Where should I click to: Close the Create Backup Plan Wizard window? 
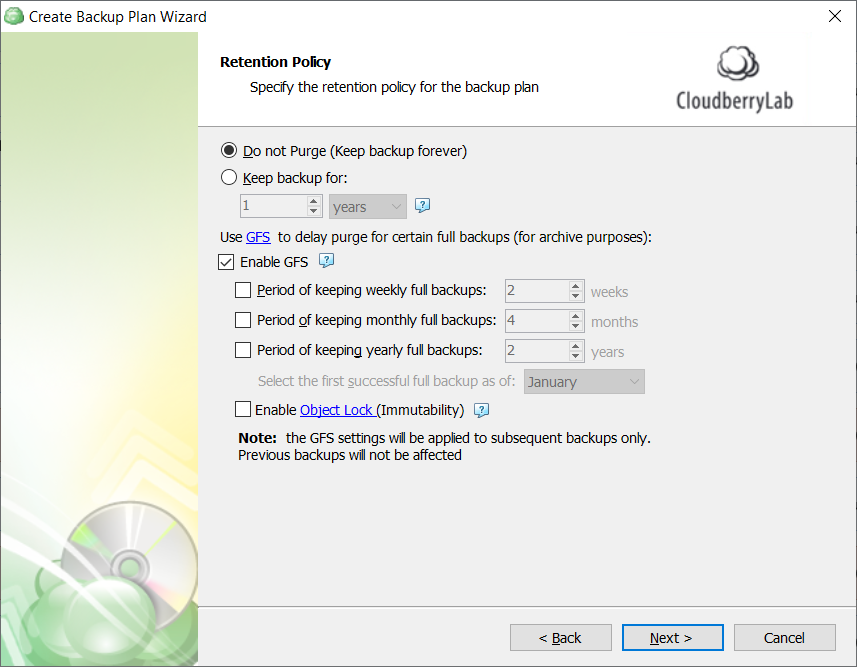click(x=835, y=16)
